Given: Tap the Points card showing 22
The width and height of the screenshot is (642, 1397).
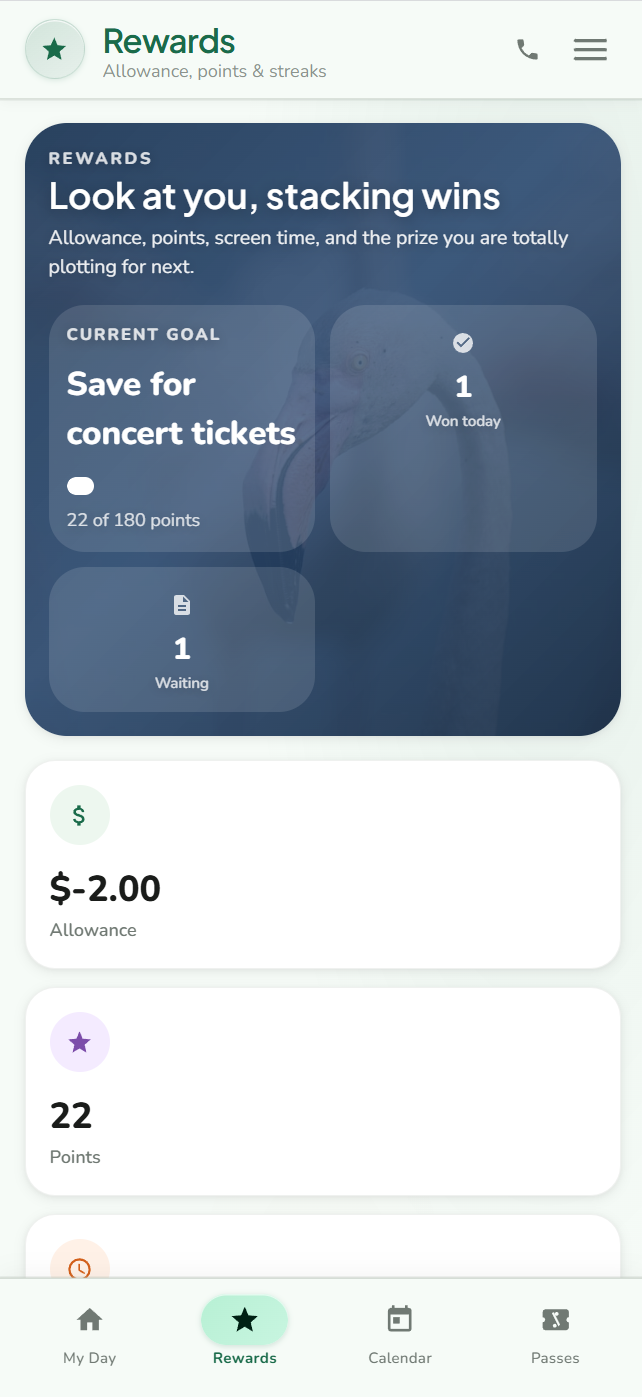Looking at the screenshot, I should (x=321, y=1092).
